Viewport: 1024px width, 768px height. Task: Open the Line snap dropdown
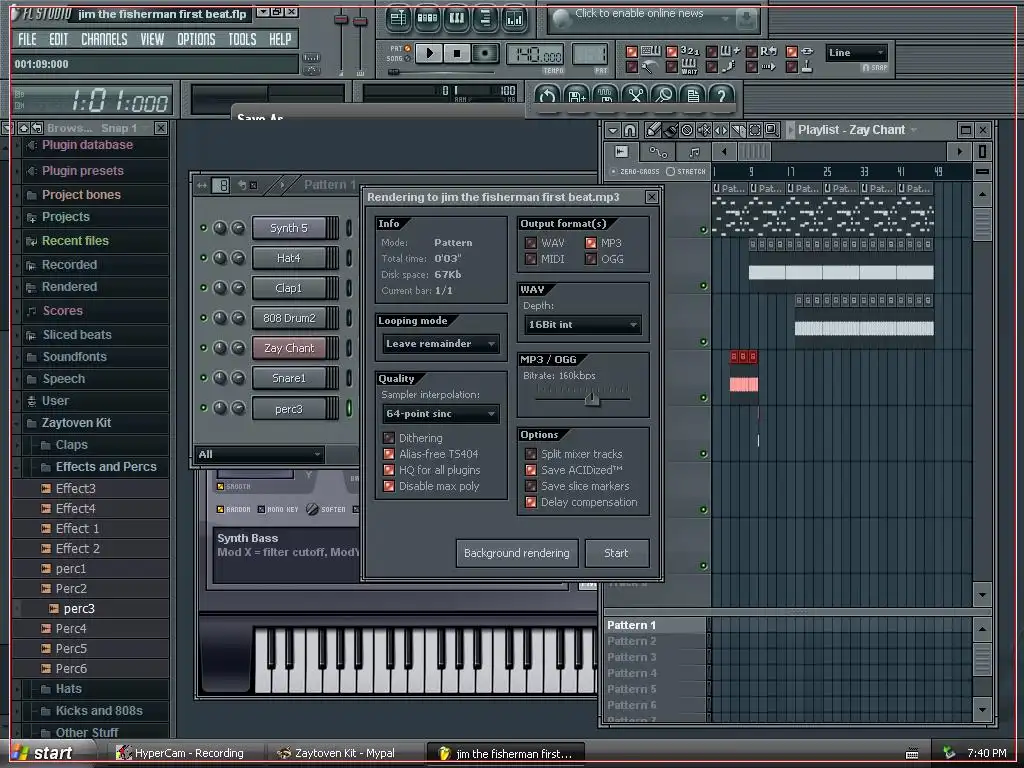click(x=856, y=53)
